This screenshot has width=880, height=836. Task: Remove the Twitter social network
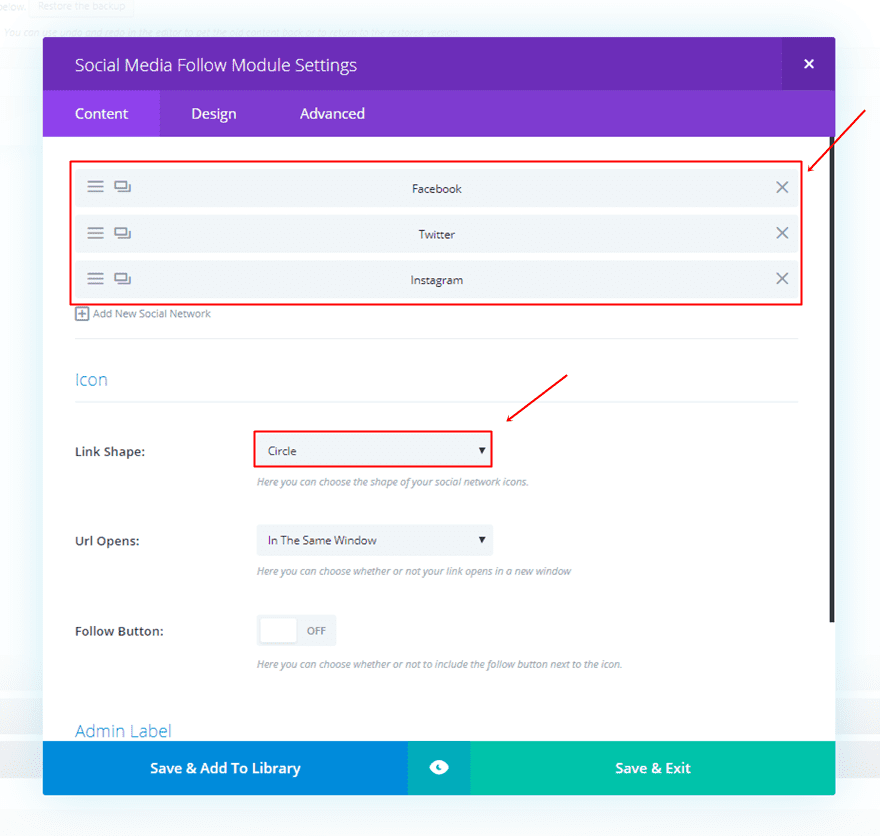coord(782,233)
